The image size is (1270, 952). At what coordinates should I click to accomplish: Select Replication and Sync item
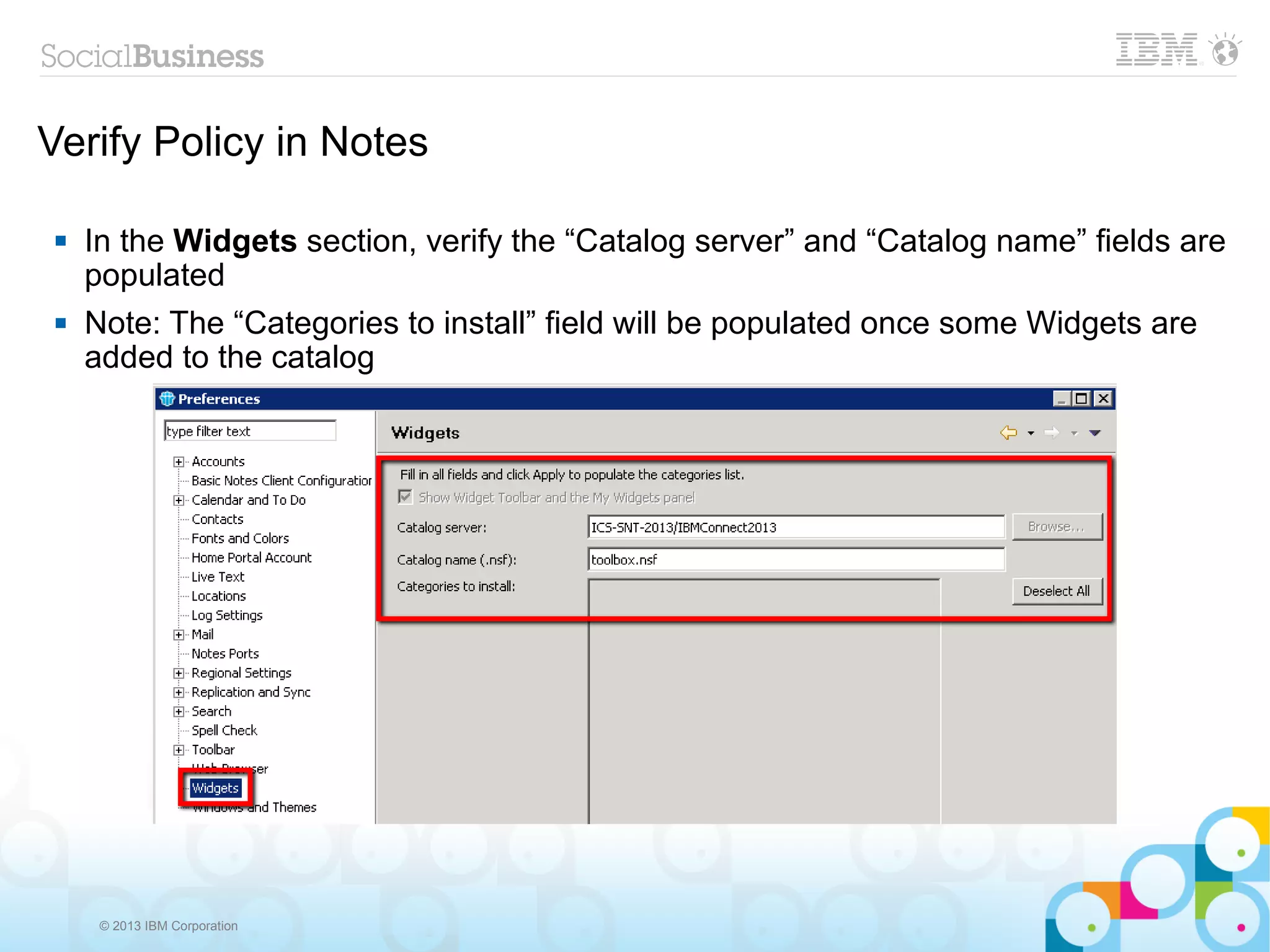pos(251,692)
